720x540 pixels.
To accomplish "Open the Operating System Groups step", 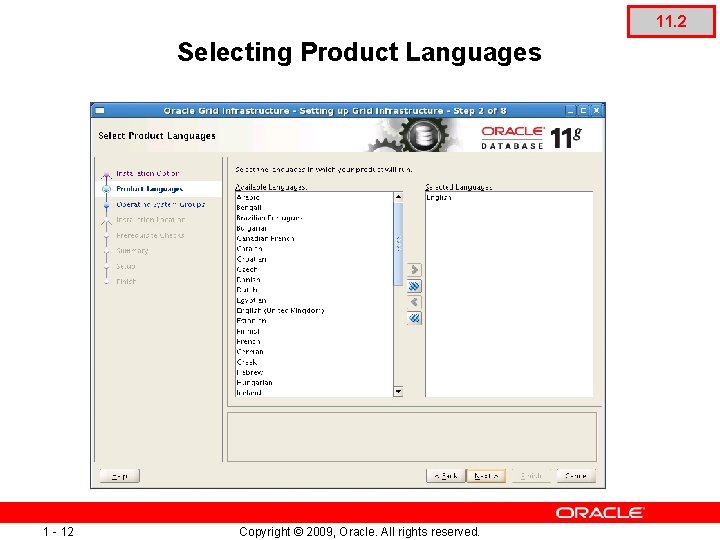I will click(161, 204).
